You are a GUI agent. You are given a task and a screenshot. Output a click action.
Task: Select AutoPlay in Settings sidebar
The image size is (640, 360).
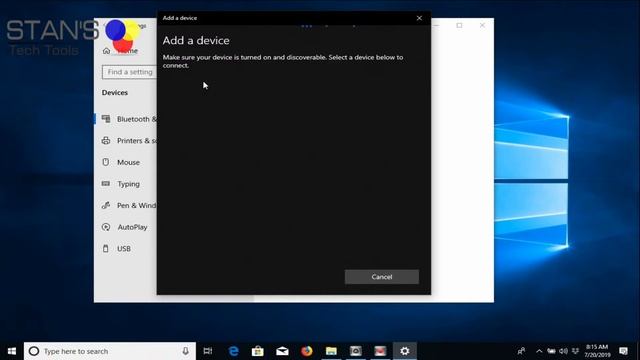click(132, 227)
